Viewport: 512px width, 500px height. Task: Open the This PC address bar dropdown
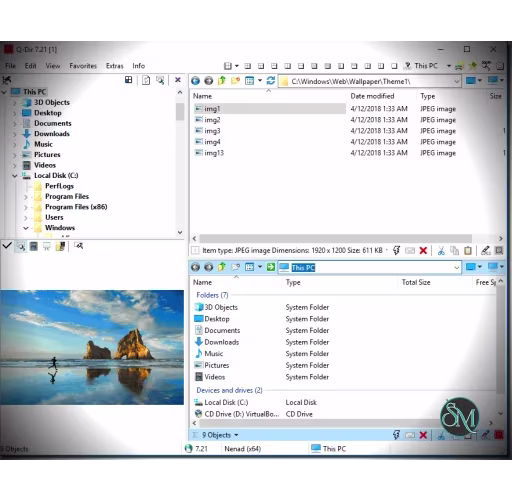pos(456,268)
